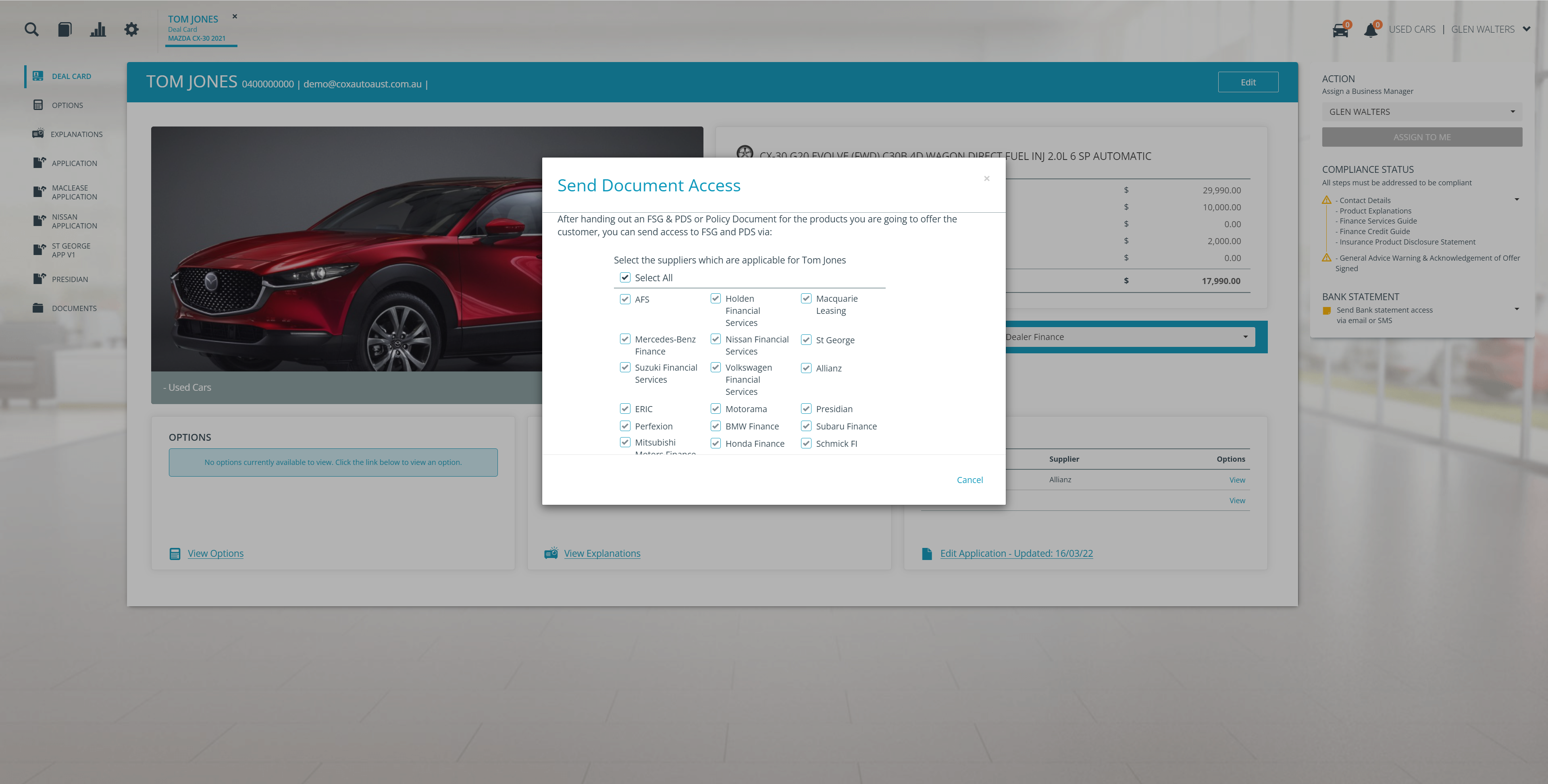
Task: Click the Maclease Application sidebar icon
Action: (x=39, y=192)
